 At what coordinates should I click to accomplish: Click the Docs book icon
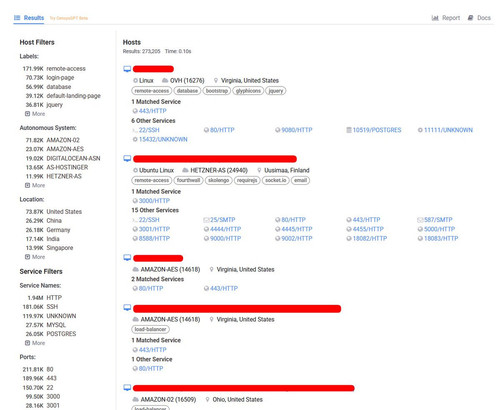coord(470,18)
